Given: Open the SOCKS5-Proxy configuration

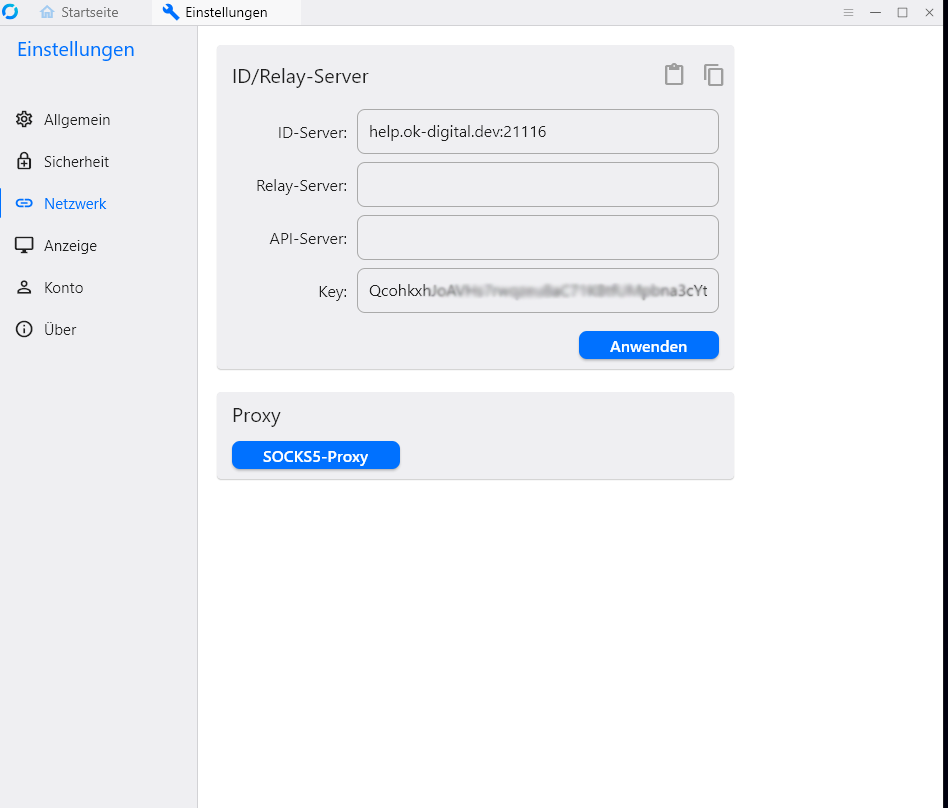Looking at the screenshot, I should [x=315, y=456].
